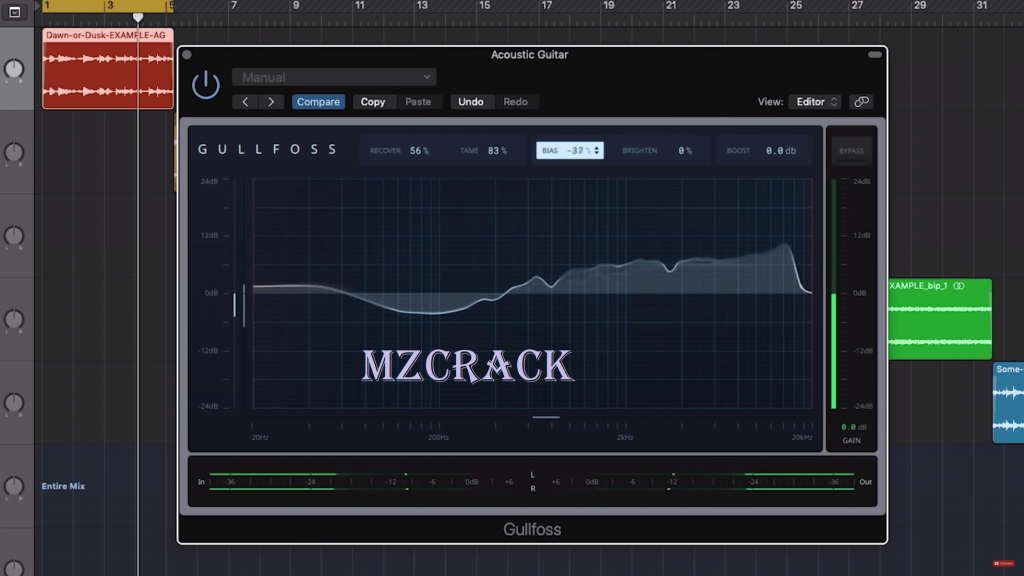Click the output level meter
1024x576 pixels.
click(x=702, y=482)
